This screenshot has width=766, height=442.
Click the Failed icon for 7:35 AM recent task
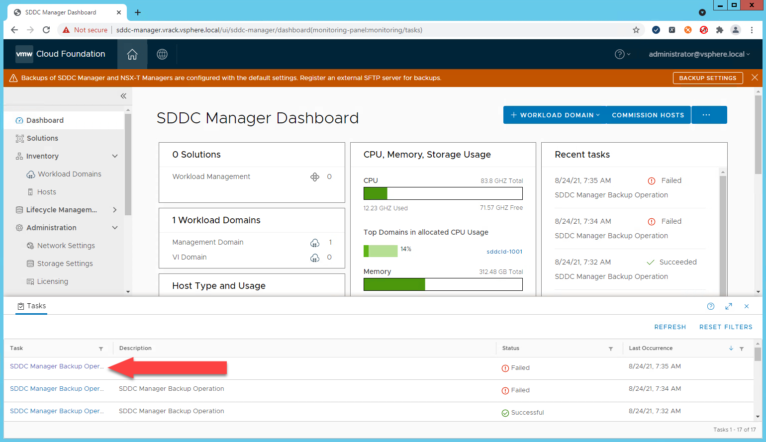(651, 181)
